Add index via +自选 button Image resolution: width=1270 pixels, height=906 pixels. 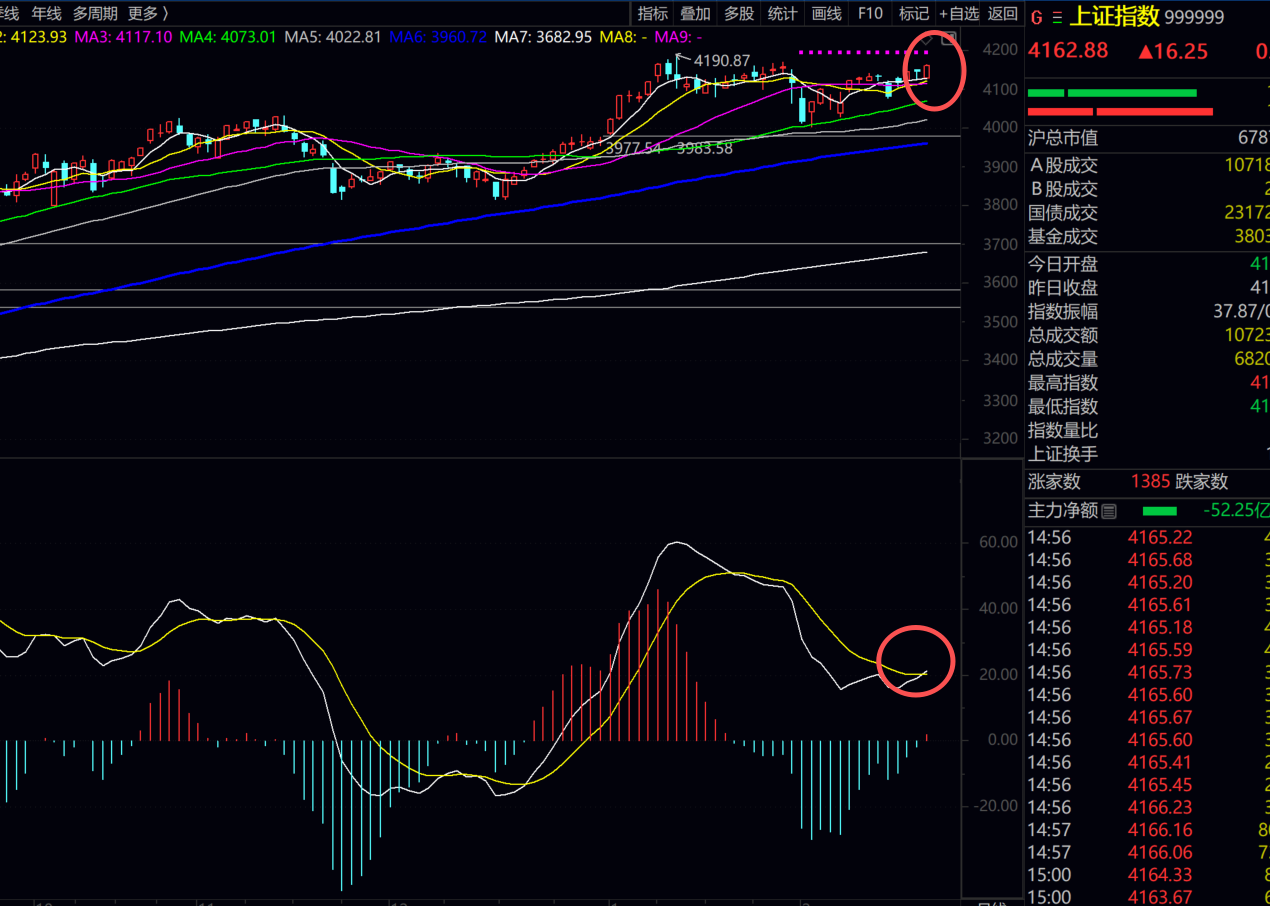[959, 13]
